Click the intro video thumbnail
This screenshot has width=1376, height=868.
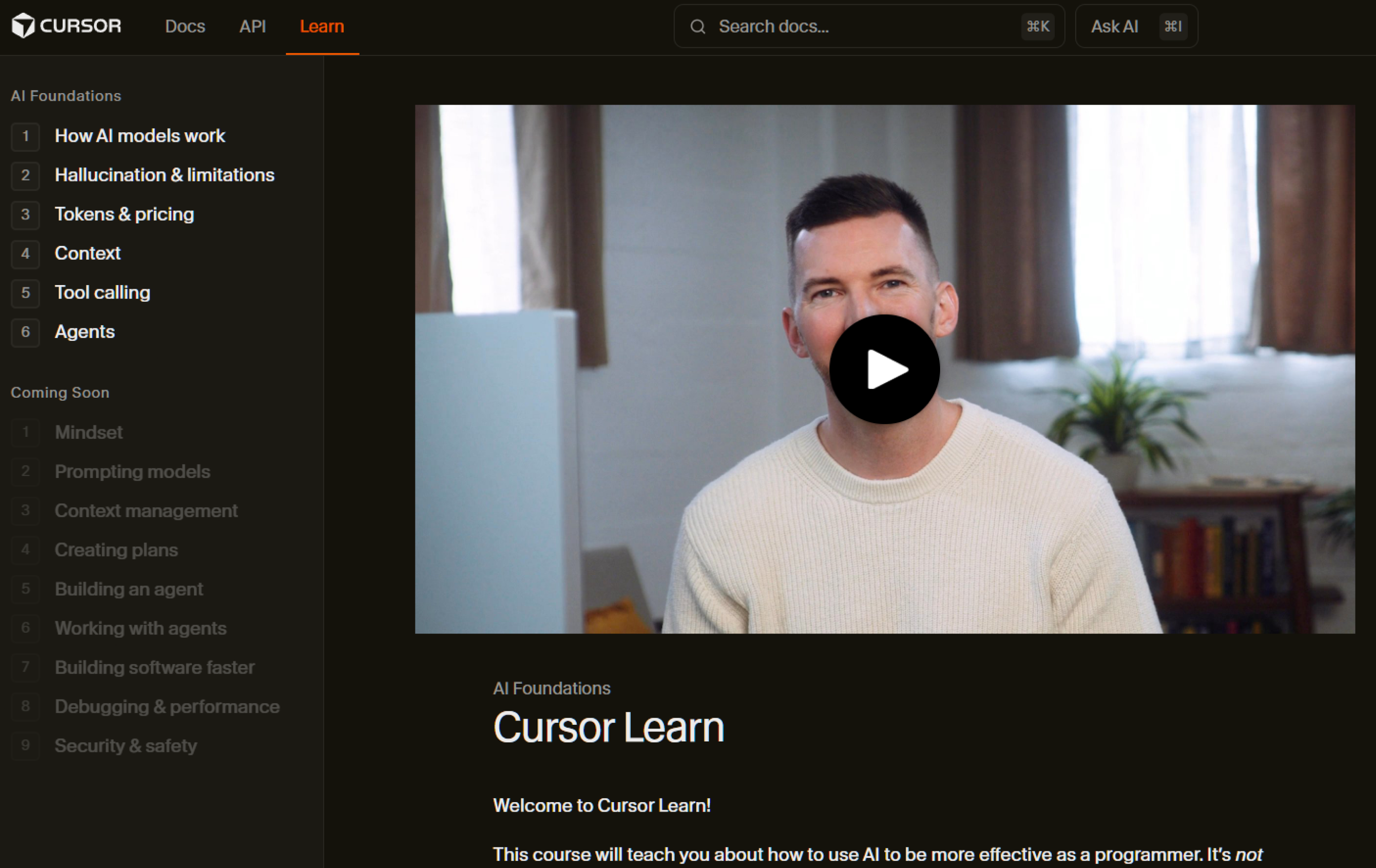884,369
